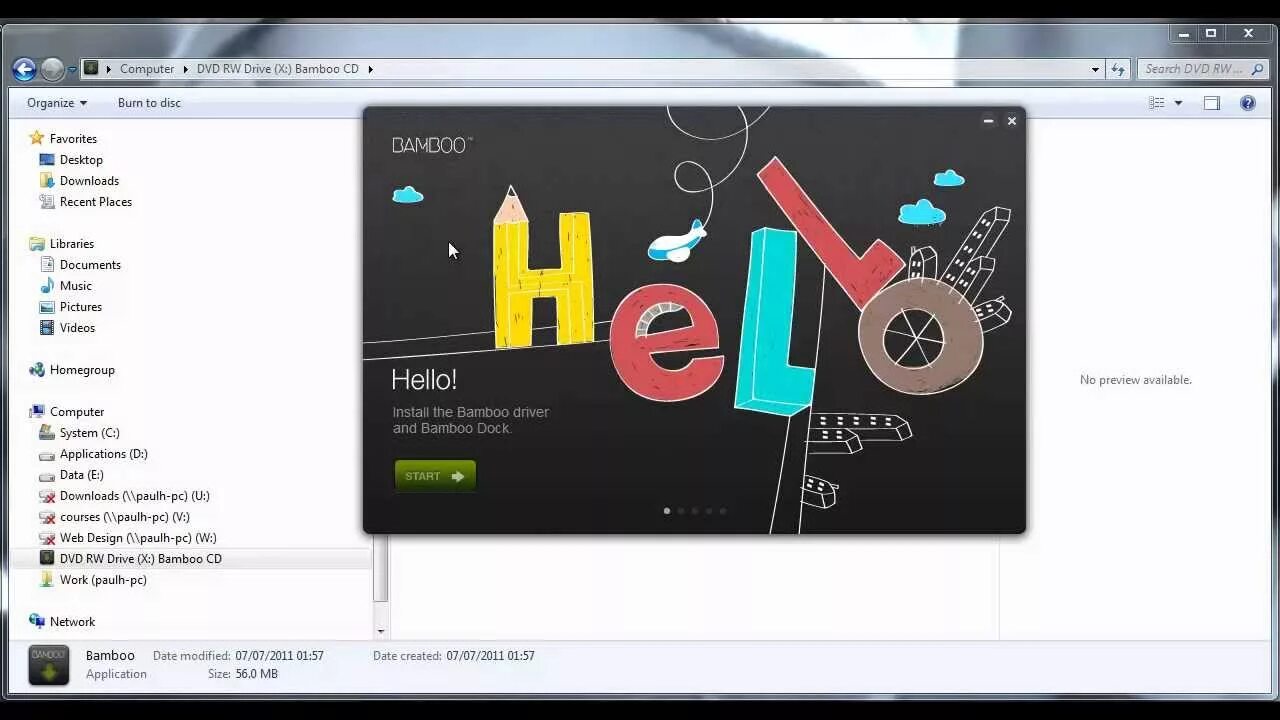Click the green START button
The width and height of the screenshot is (1280, 720).
tap(435, 476)
